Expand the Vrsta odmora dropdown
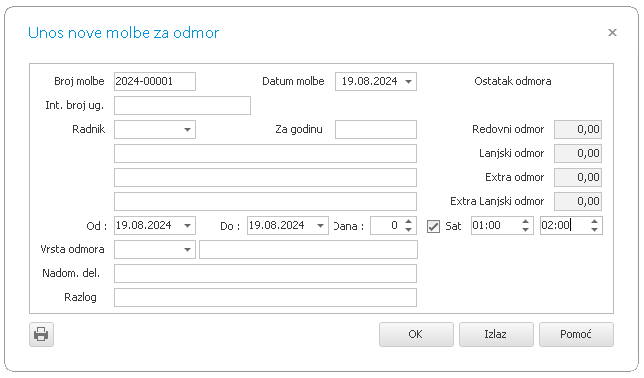644x378 pixels. pyautogui.click(x=187, y=249)
